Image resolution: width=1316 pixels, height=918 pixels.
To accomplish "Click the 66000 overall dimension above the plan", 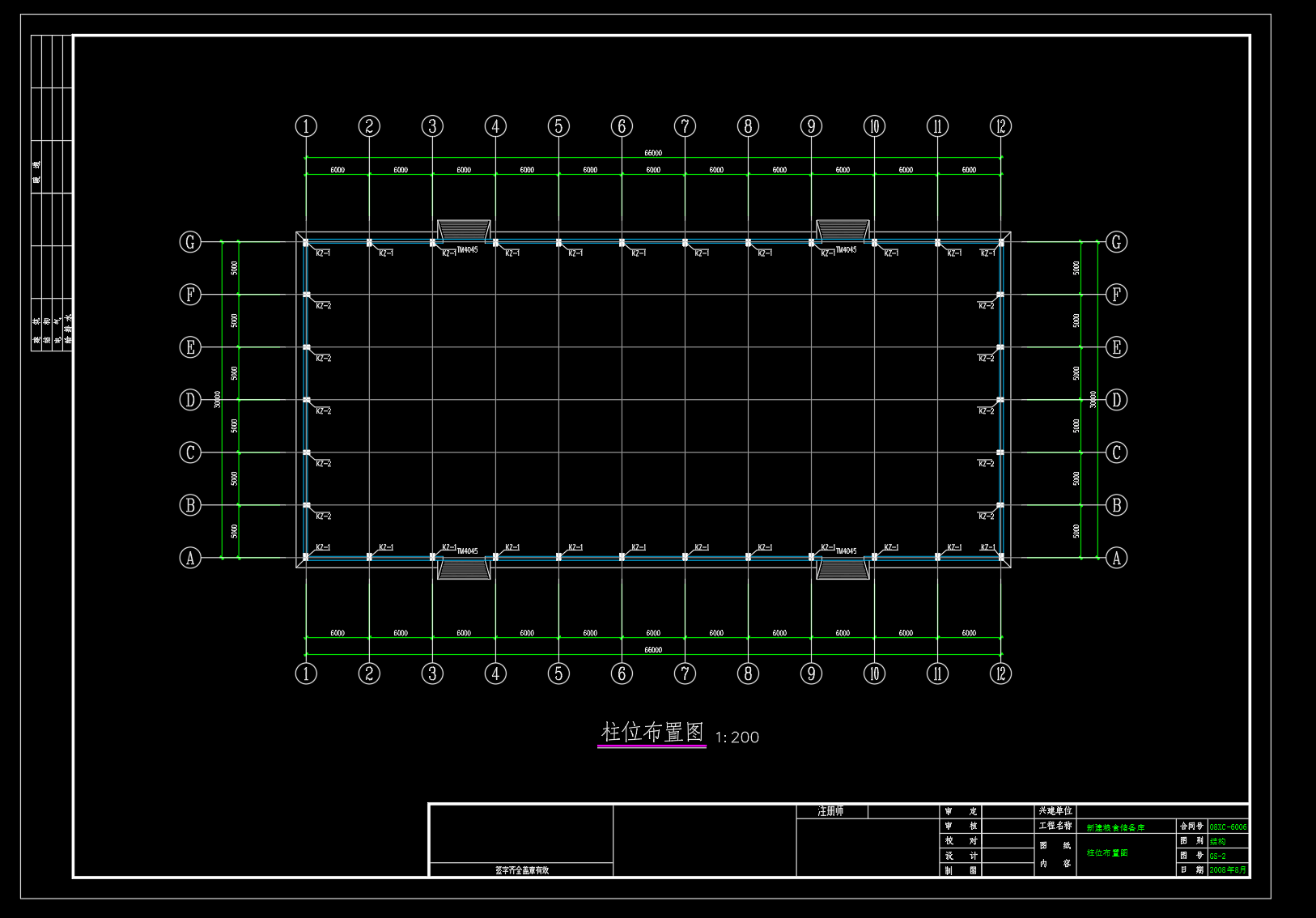I will 653,153.
